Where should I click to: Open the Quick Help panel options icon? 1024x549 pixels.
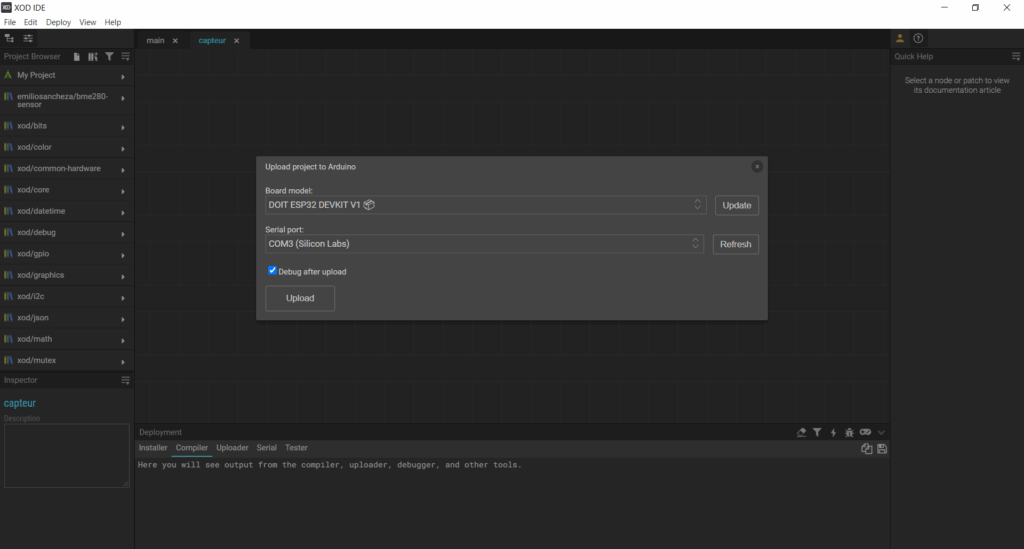(1016, 57)
